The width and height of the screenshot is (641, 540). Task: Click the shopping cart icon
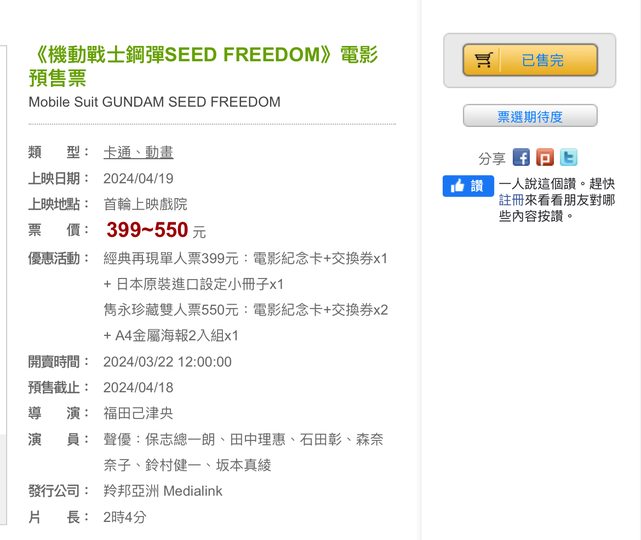tap(484, 61)
